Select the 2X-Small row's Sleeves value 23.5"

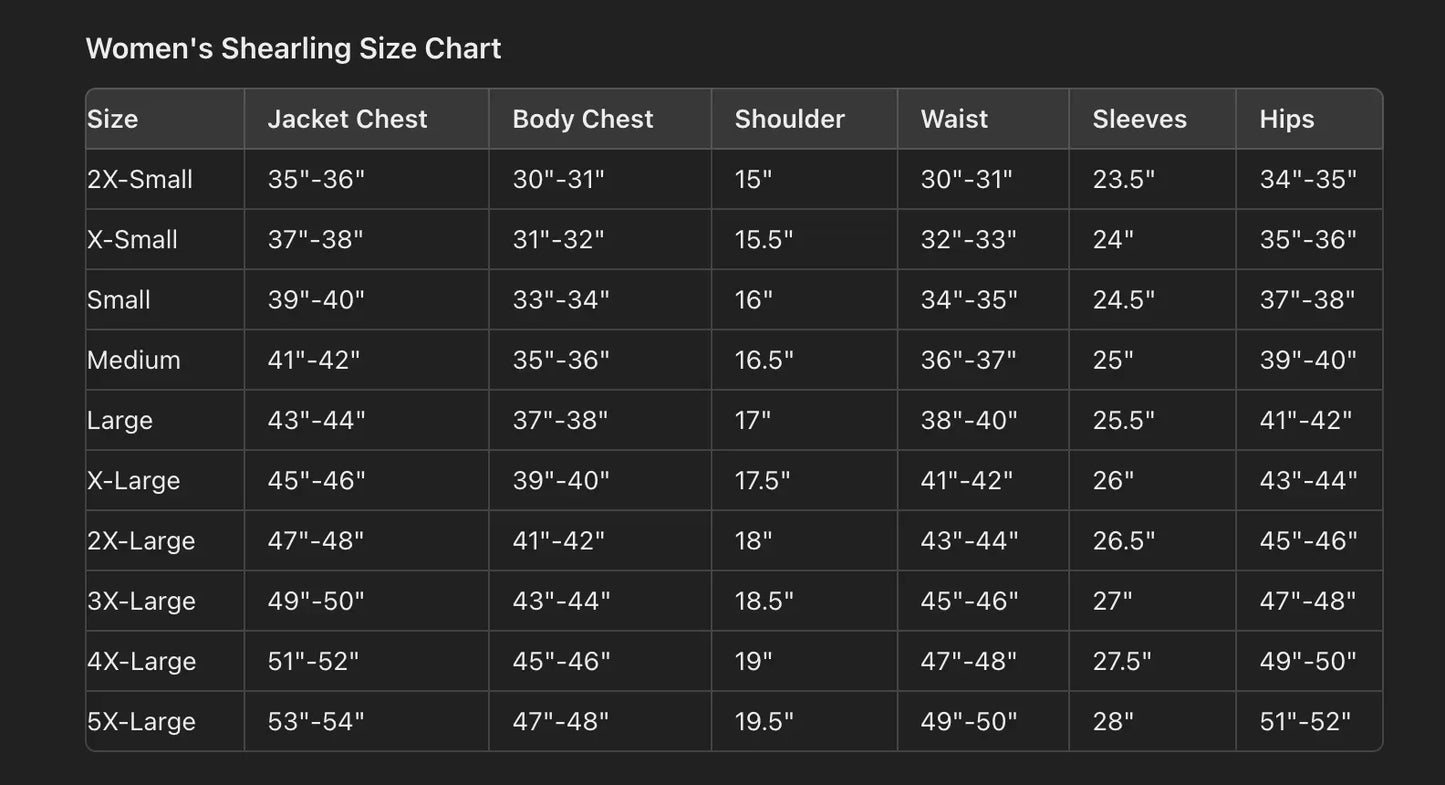point(1123,180)
